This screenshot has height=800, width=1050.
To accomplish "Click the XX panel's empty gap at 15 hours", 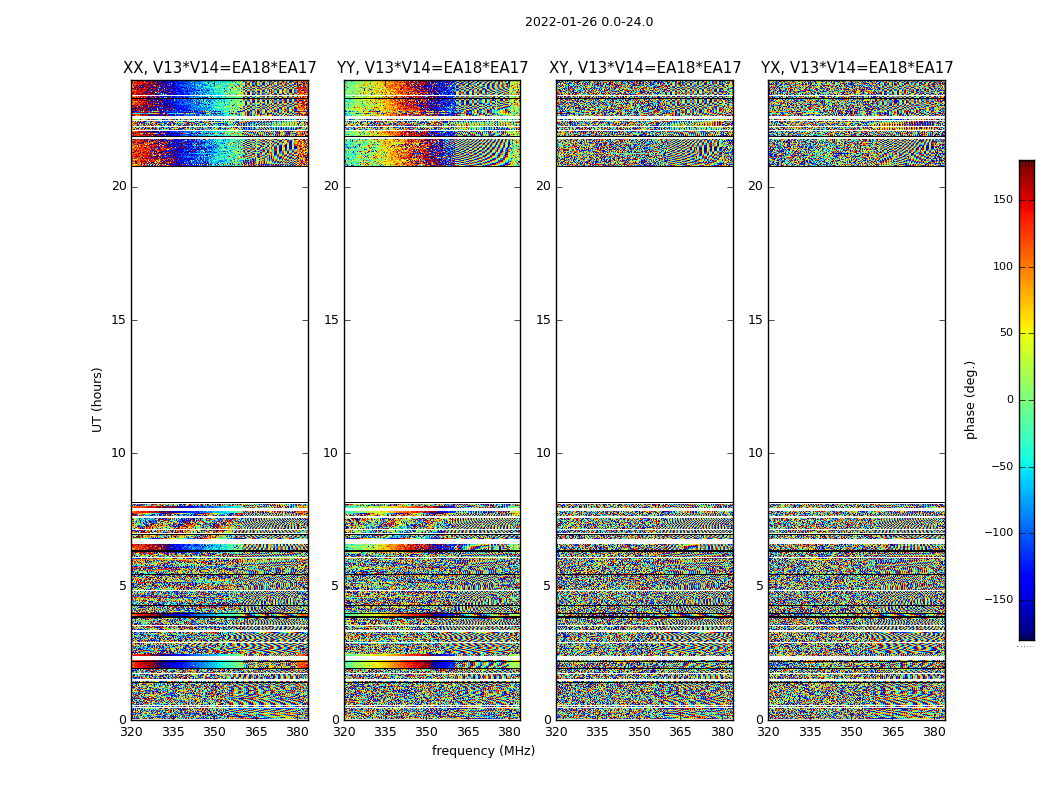I will (220, 320).
